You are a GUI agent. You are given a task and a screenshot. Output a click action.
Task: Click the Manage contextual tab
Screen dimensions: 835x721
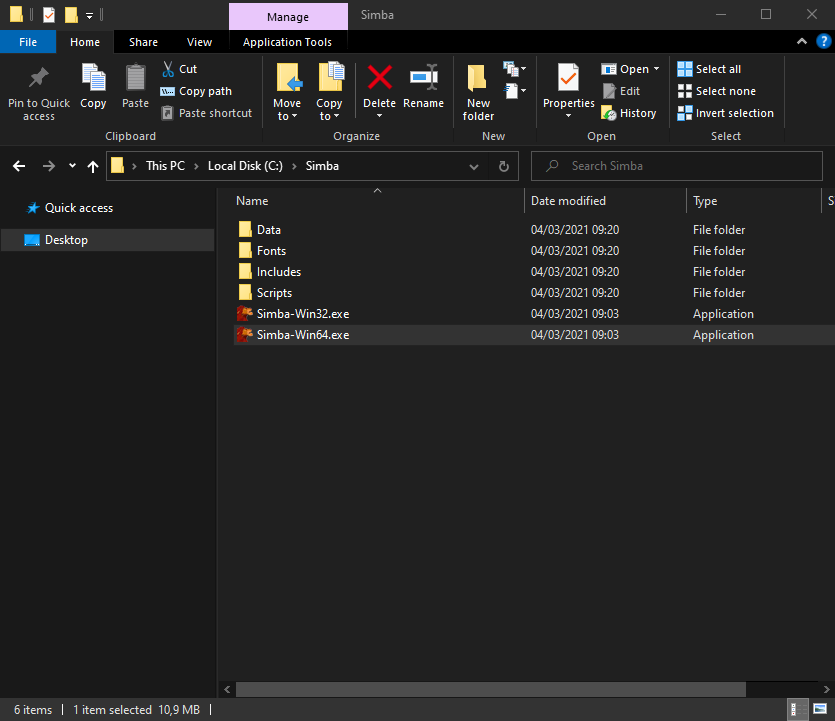coord(288,17)
